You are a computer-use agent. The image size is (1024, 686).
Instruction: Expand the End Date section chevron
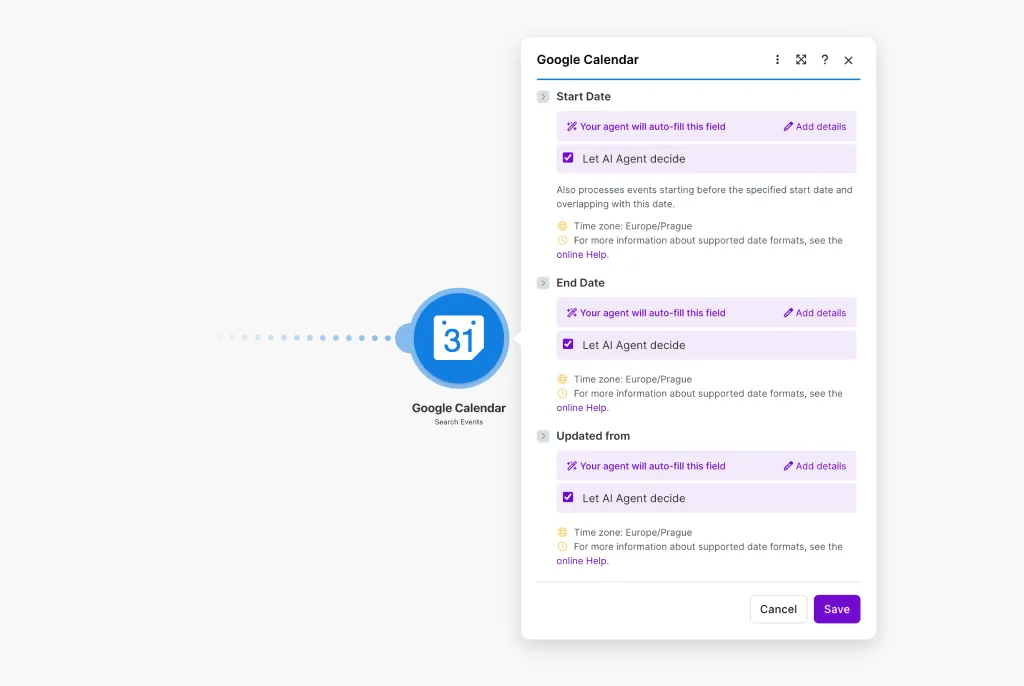coord(543,283)
